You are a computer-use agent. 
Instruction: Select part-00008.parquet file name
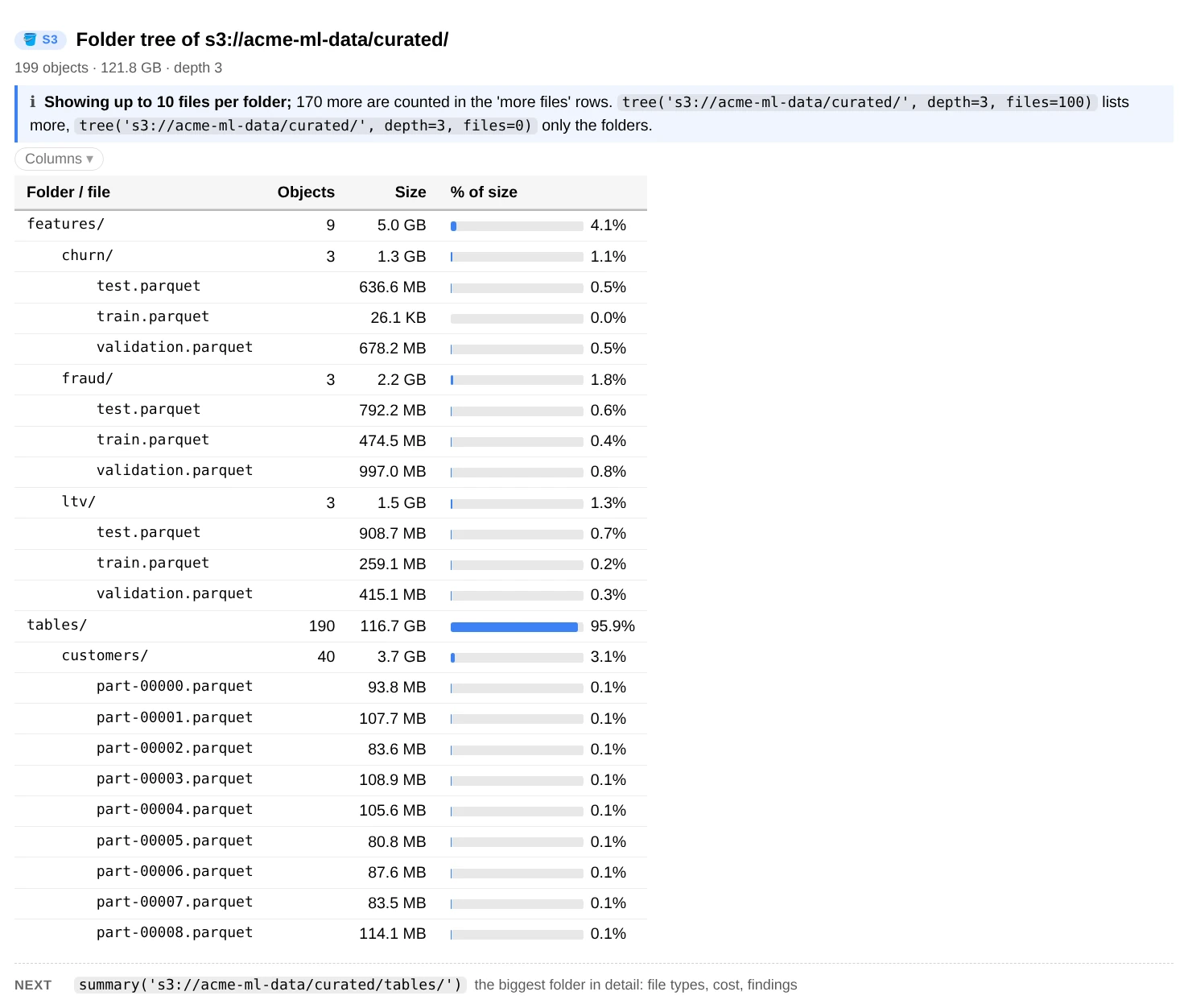[x=175, y=932]
